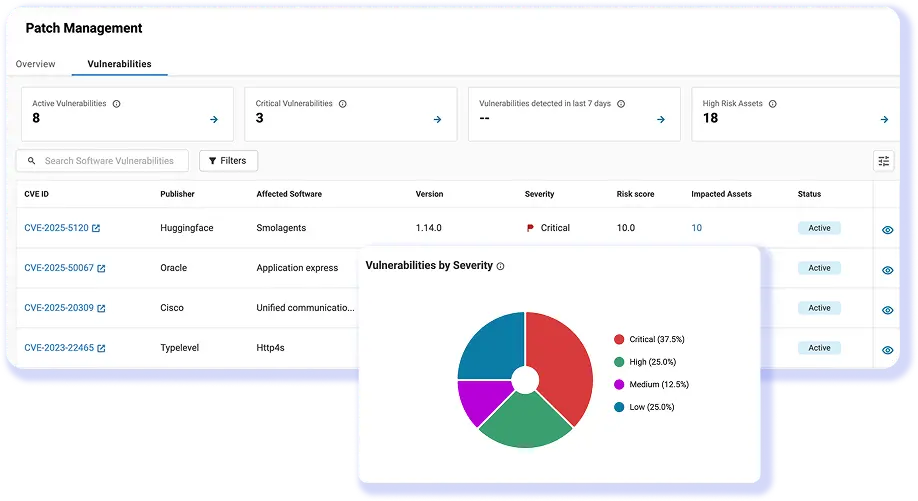This screenshot has height=501, width=918.
Task: Open external link icon beside CVE-2025-5120
Action: click(x=96, y=228)
